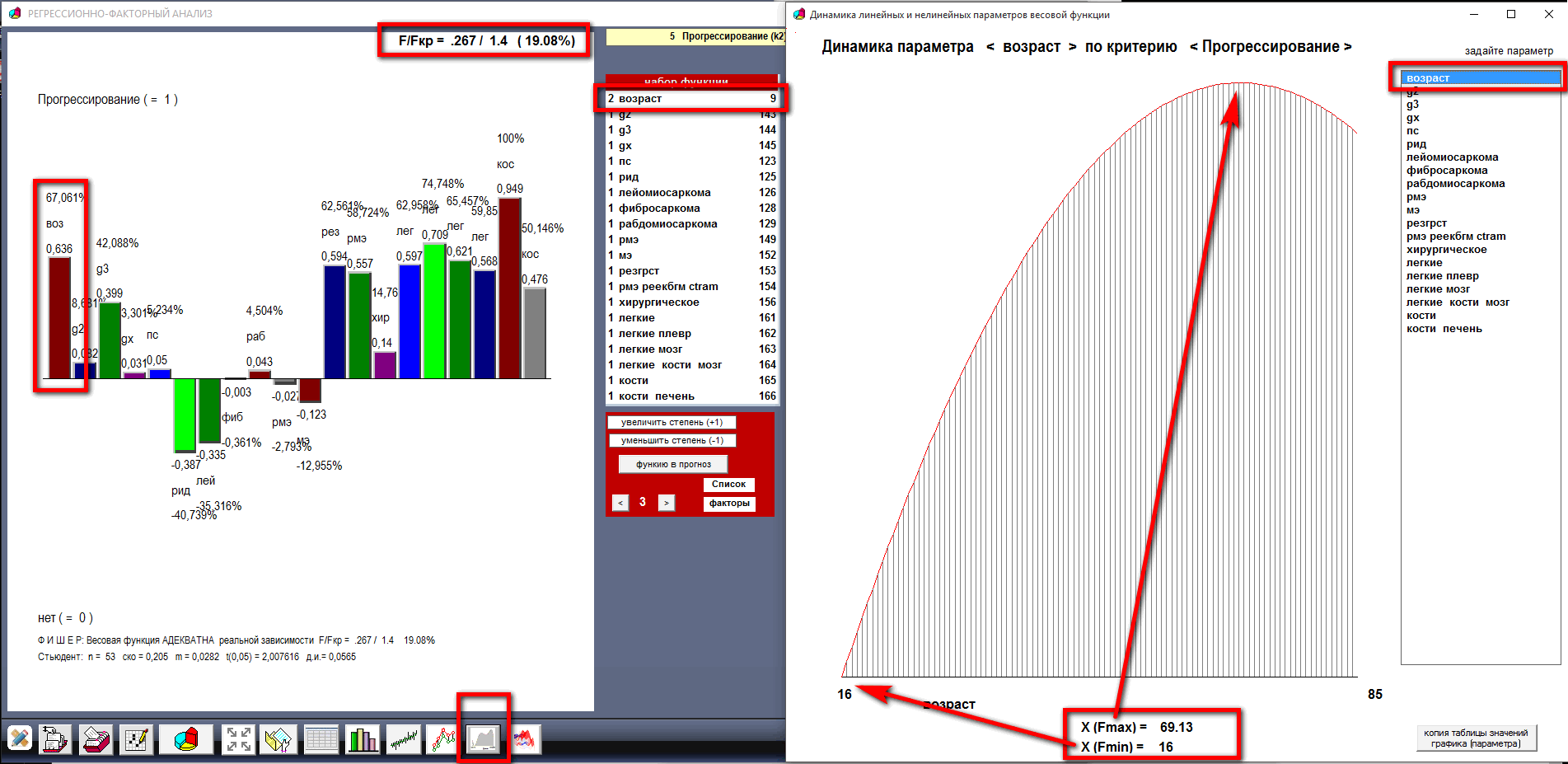Click the red-green scatter line chart icon
The height and width of the screenshot is (764, 1568).
pyautogui.click(x=442, y=739)
